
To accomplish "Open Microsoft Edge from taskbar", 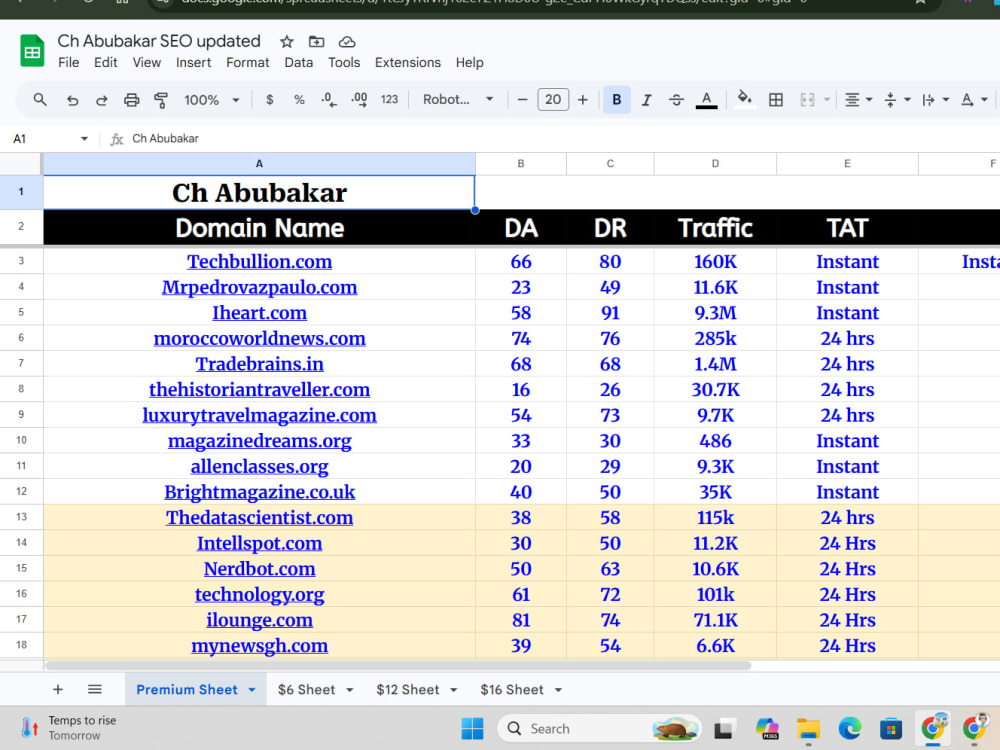I will pyautogui.click(x=849, y=728).
